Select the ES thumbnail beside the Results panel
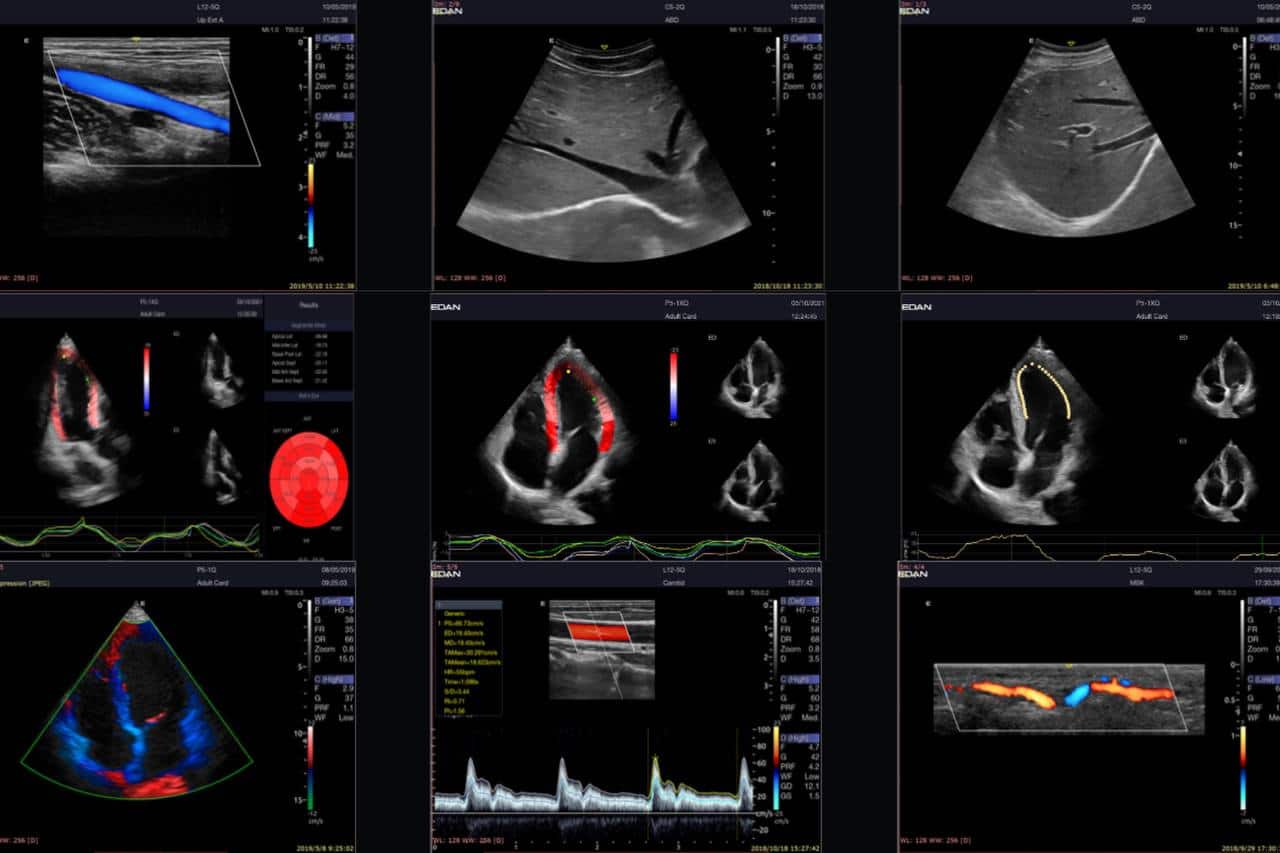The height and width of the screenshot is (853, 1280). [x=221, y=465]
